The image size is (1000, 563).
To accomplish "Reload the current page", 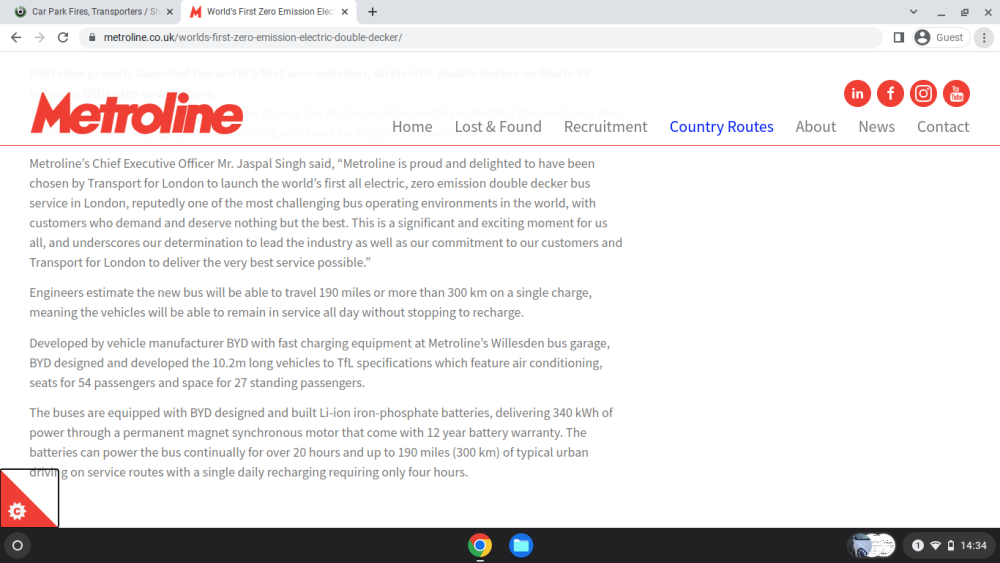I will tap(62, 38).
